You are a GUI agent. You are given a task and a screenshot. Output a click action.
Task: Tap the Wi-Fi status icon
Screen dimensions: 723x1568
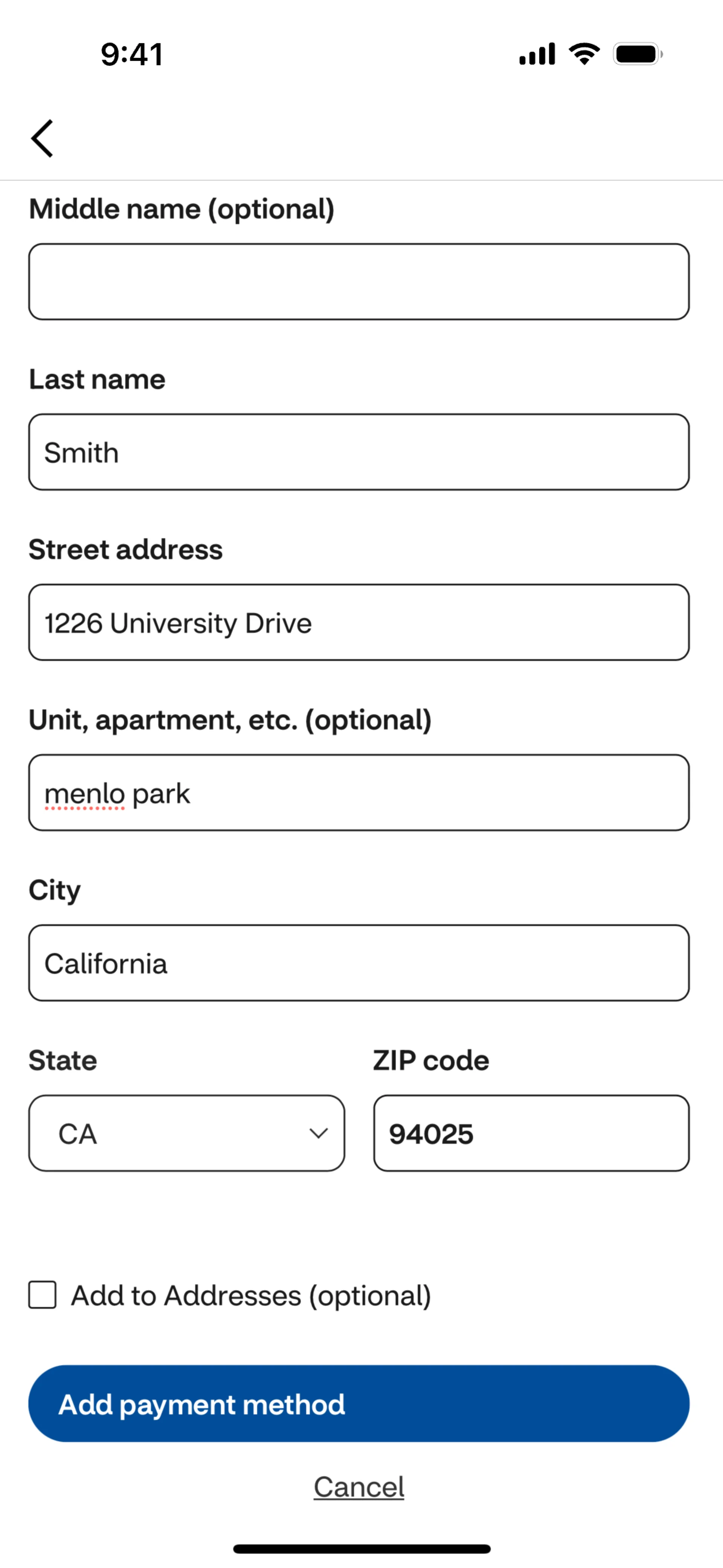click(x=584, y=54)
